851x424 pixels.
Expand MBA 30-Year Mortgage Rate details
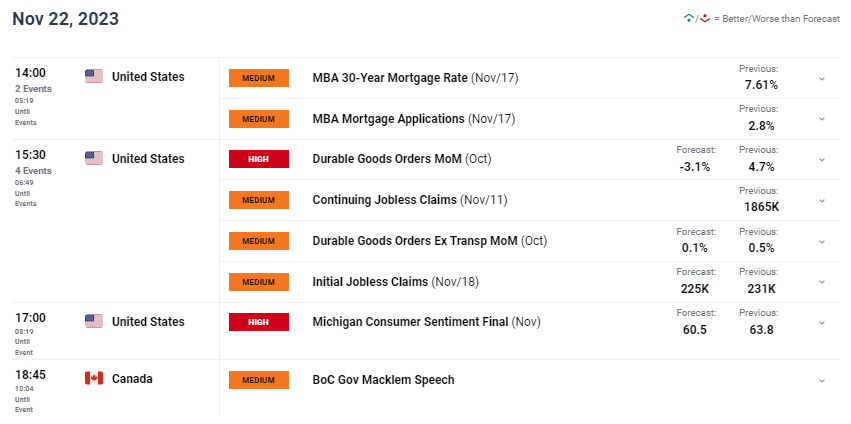point(822,78)
